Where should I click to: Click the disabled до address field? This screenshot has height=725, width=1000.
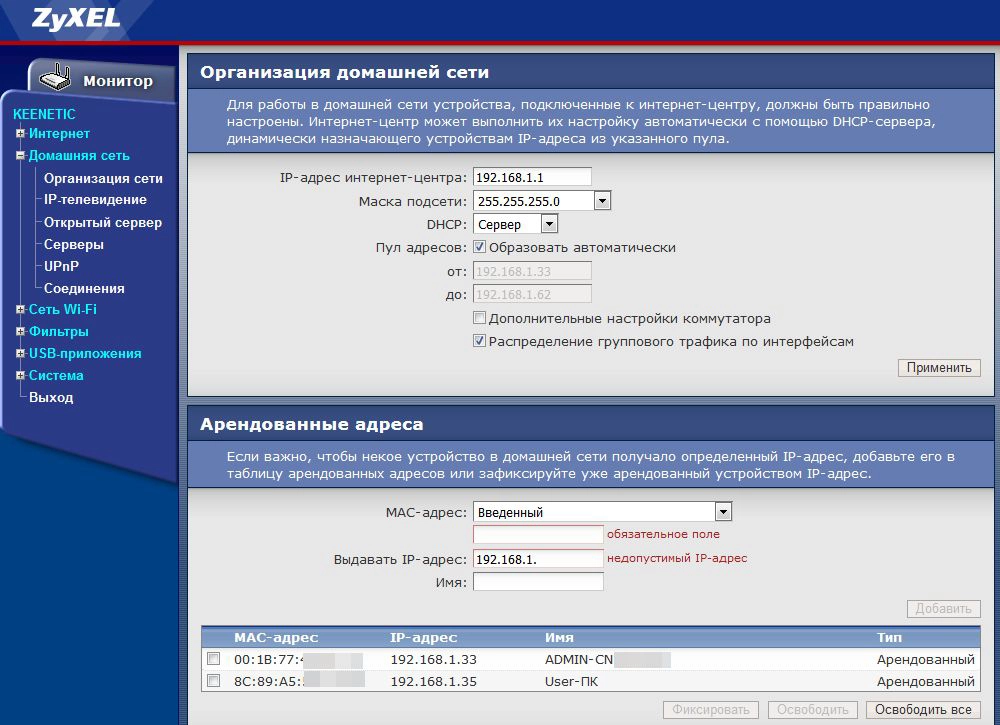532,294
